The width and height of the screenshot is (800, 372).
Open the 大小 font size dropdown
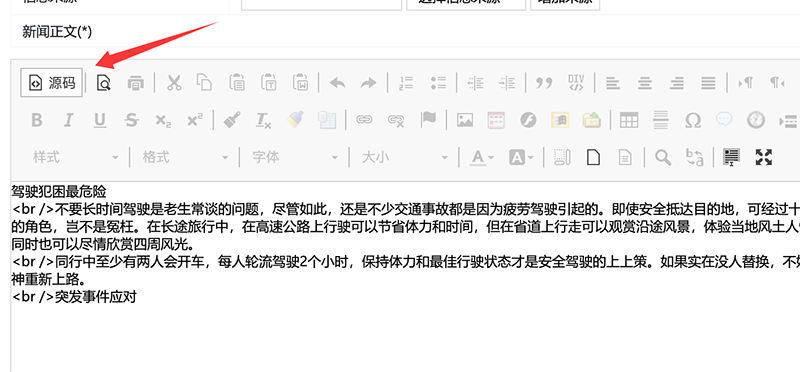(x=404, y=157)
